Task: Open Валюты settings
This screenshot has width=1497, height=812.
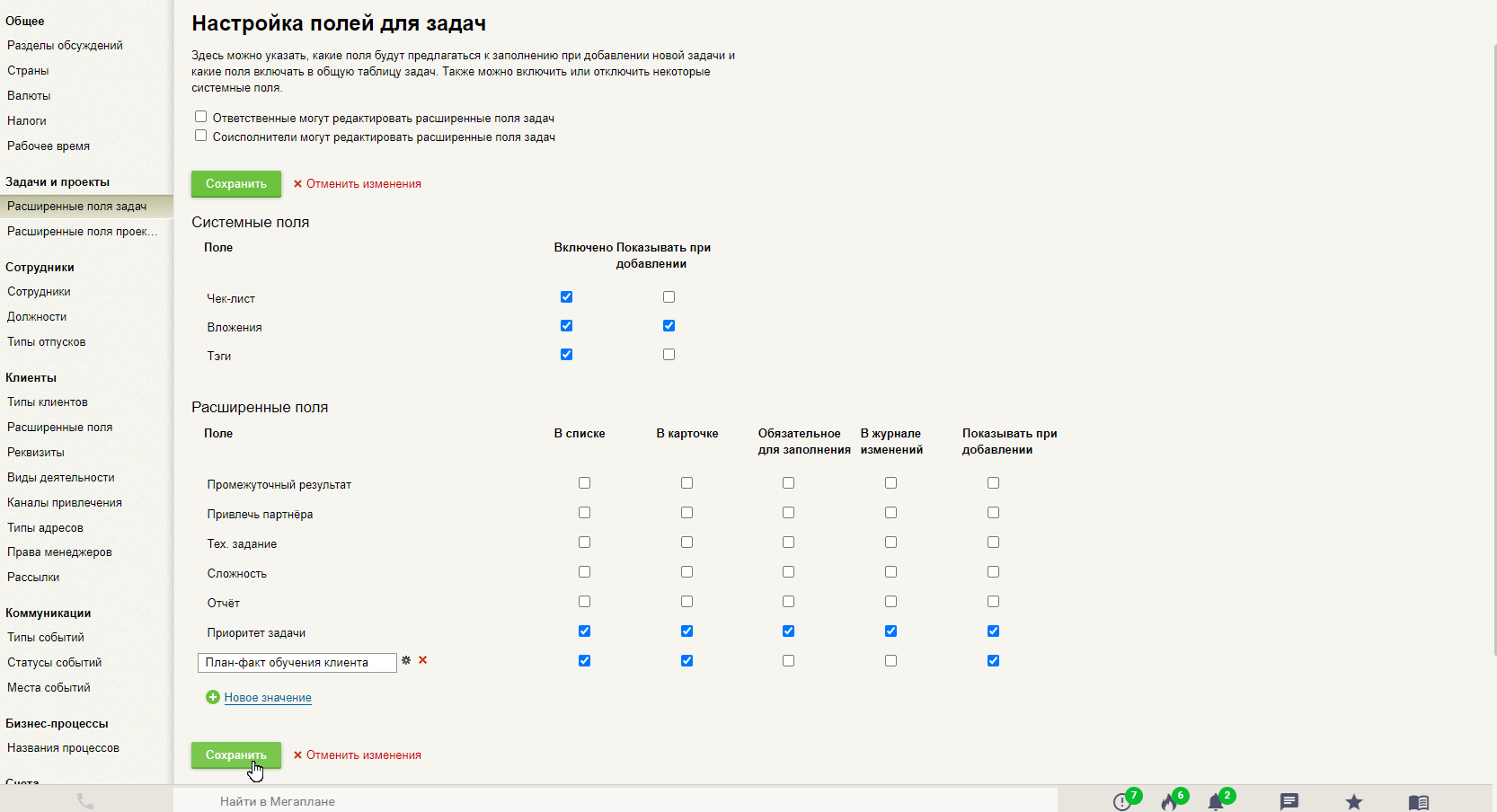Action: pyautogui.click(x=29, y=95)
